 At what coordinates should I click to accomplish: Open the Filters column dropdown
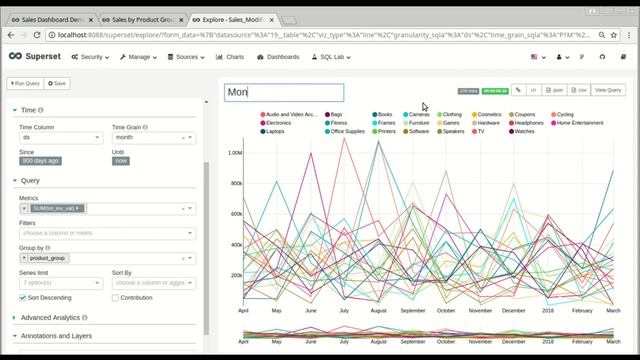[x=107, y=233]
